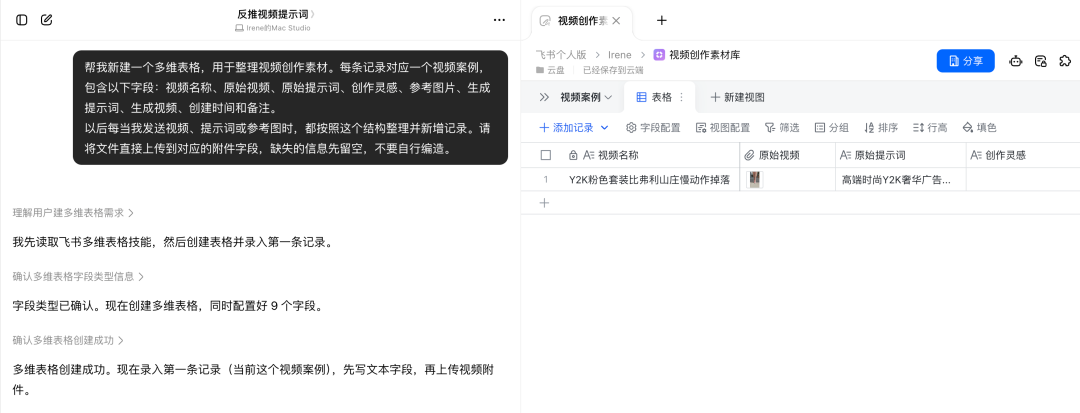Open dropdown arrow next to 添加记录
The height and width of the screenshot is (413, 1080).
click(605, 127)
